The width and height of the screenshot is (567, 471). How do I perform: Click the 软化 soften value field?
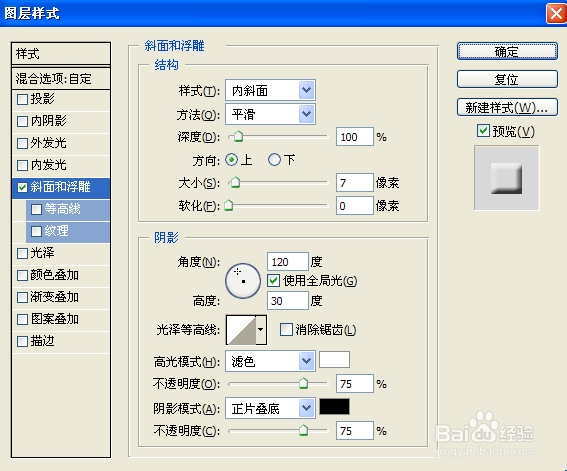click(354, 206)
